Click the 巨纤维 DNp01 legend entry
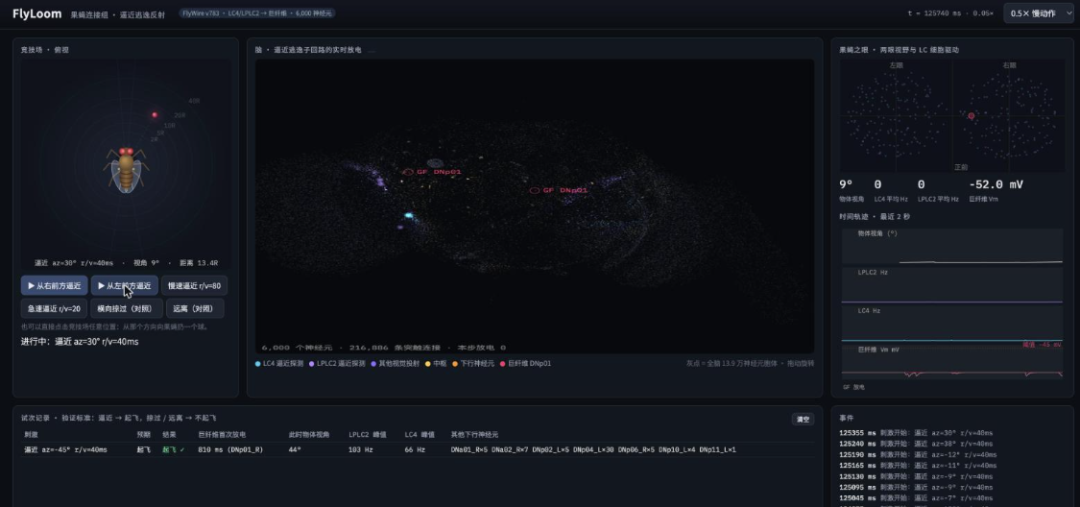1080x507 pixels. 526,363
